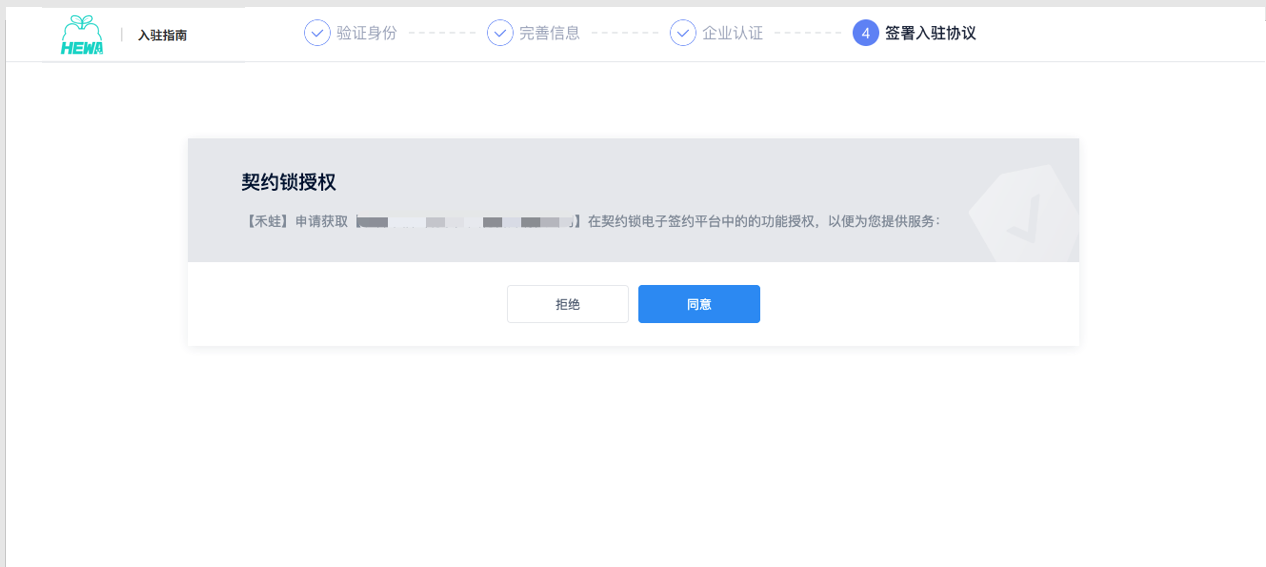Click dashed connector between 验证身份 and 完善信息
Screen dimensions: 1266x567
(442, 33)
